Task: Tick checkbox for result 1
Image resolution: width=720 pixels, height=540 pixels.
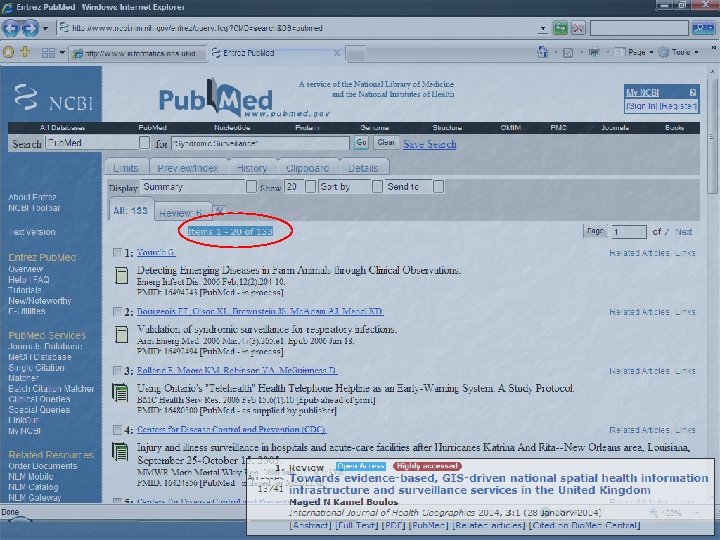Action: point(118,253)
